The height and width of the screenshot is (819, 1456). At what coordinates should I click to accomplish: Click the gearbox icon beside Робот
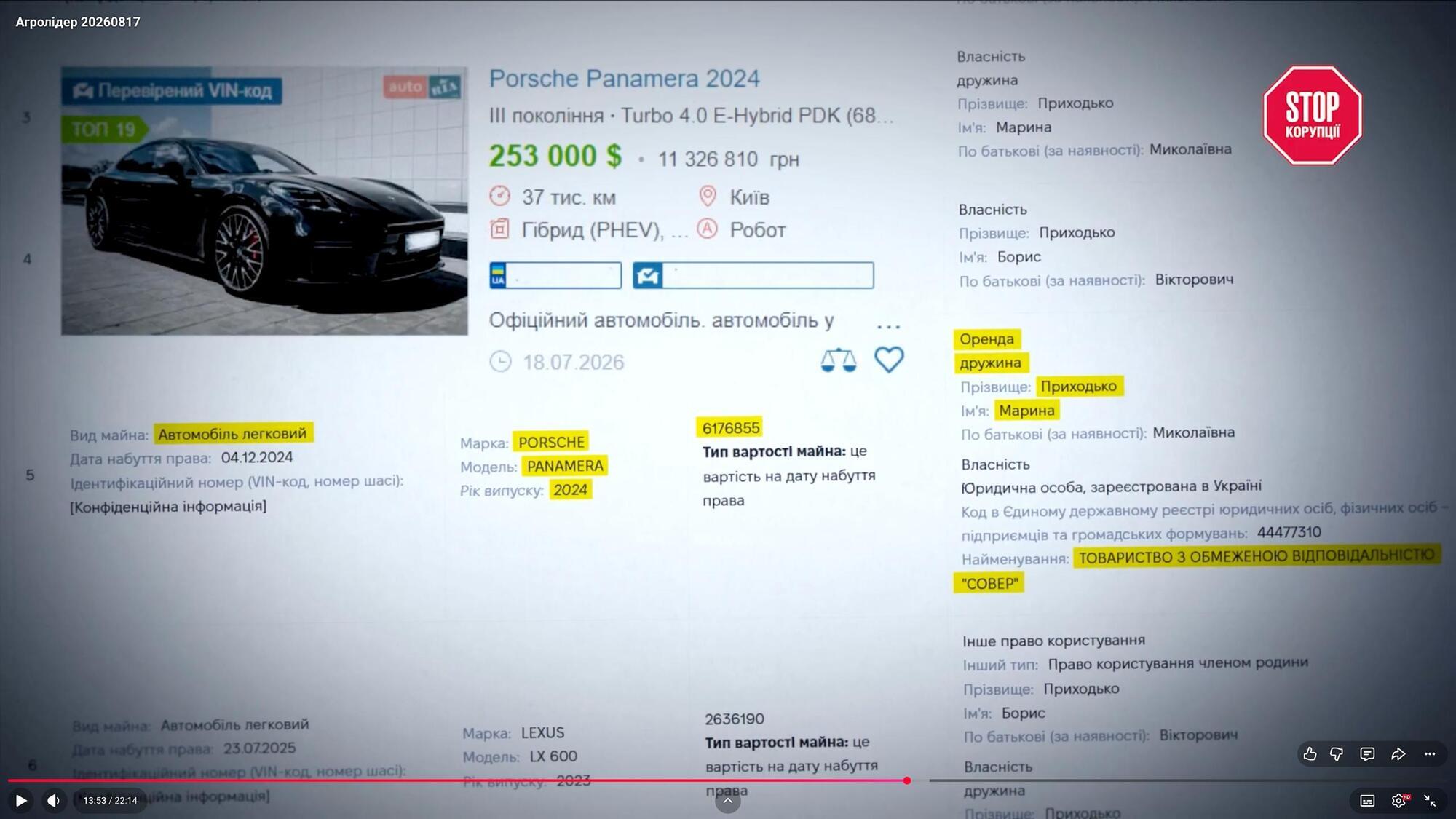[x=707, y=229]
